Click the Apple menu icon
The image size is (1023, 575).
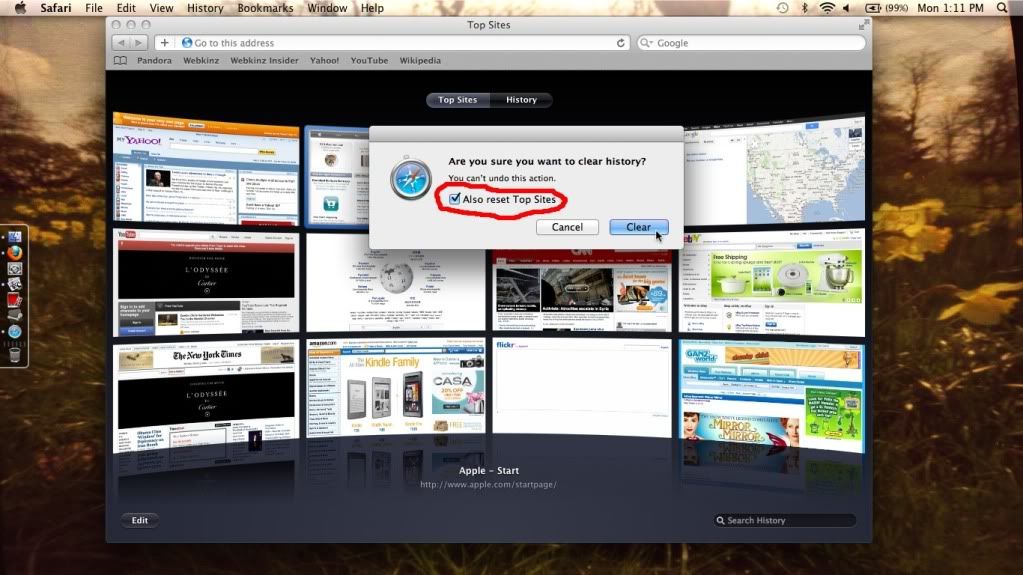20,8
